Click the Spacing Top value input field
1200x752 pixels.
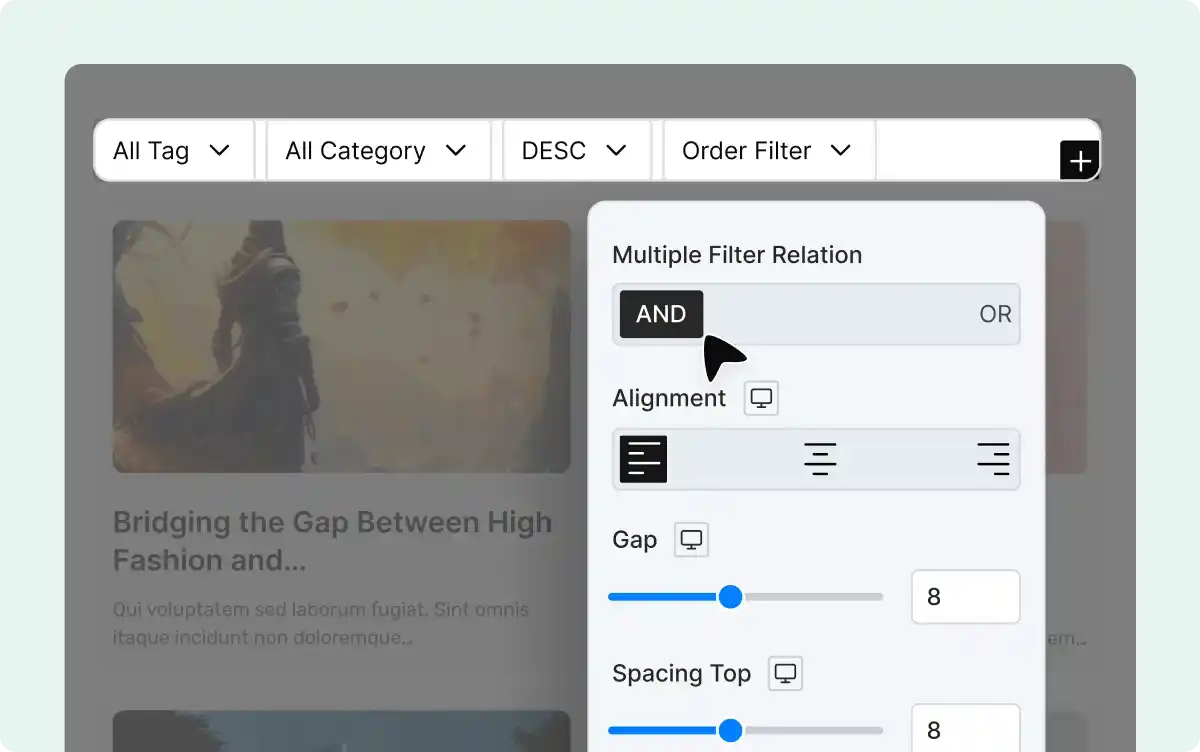tap(965, 730)
